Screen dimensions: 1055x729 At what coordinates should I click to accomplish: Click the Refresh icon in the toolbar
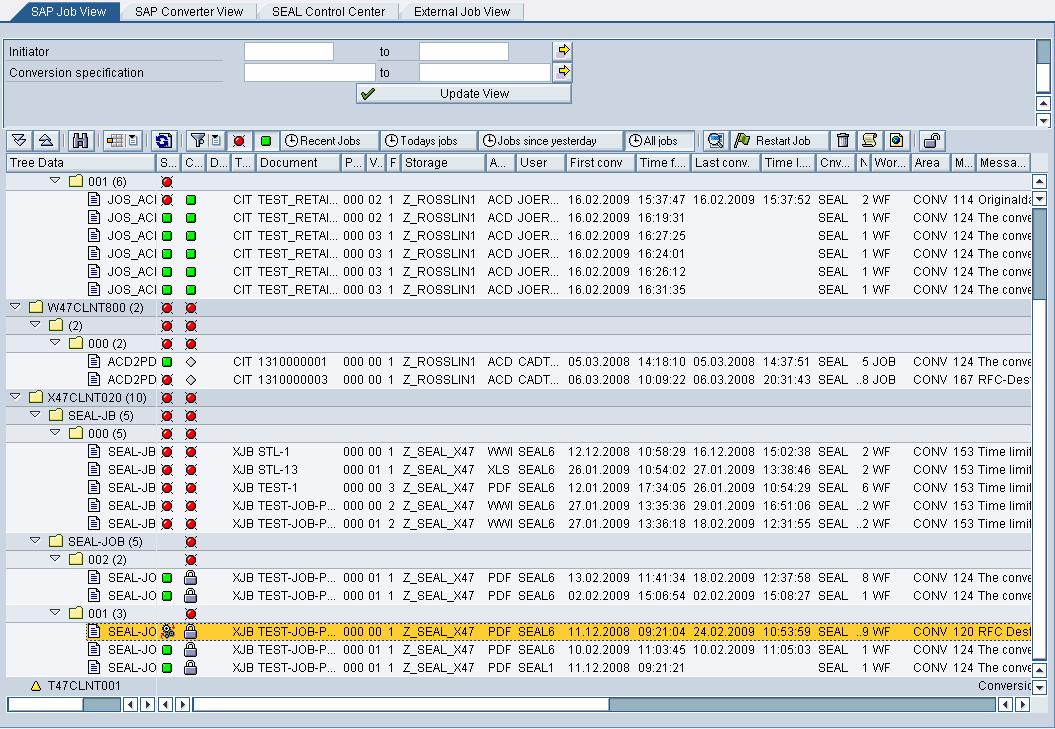point(164,141)
